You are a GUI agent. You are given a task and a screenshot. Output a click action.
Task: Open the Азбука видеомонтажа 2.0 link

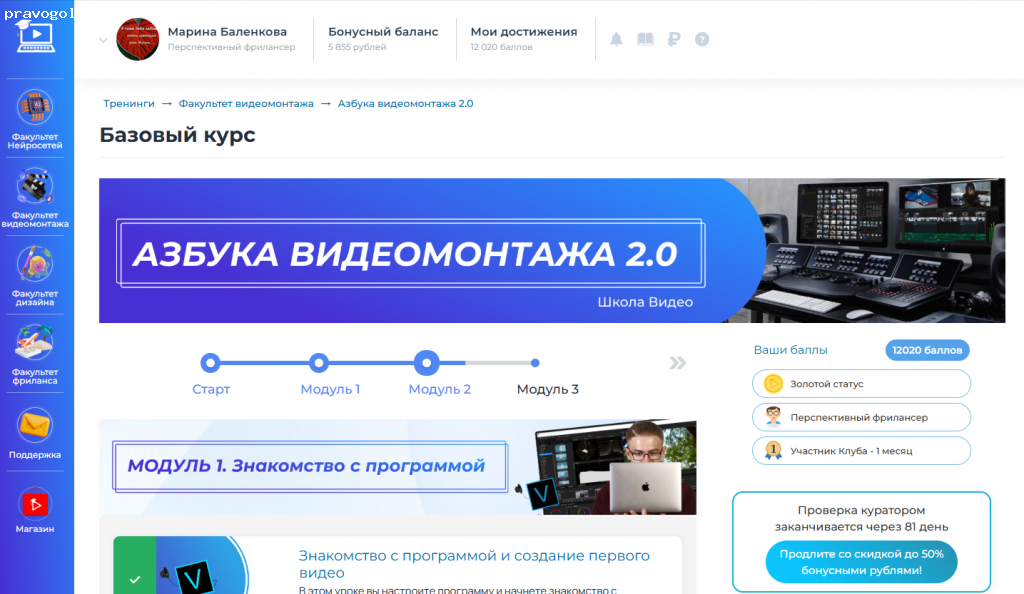pos(405,103)
